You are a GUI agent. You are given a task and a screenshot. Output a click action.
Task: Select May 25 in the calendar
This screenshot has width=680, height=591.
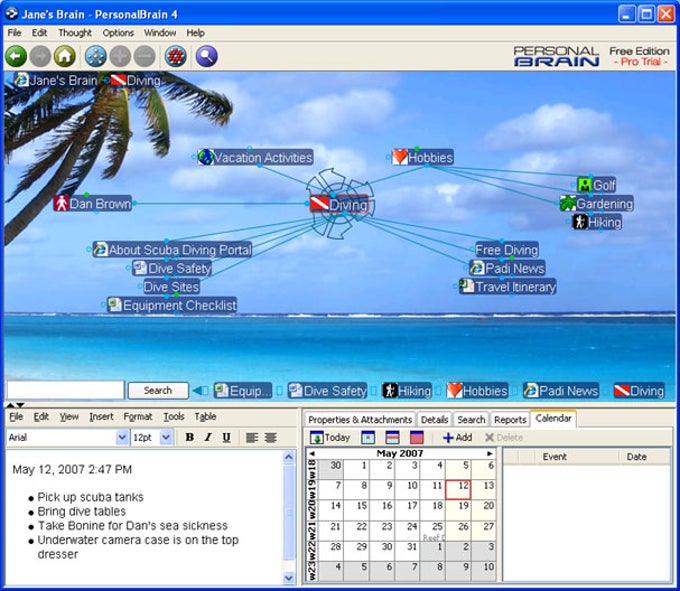point(432,531)
